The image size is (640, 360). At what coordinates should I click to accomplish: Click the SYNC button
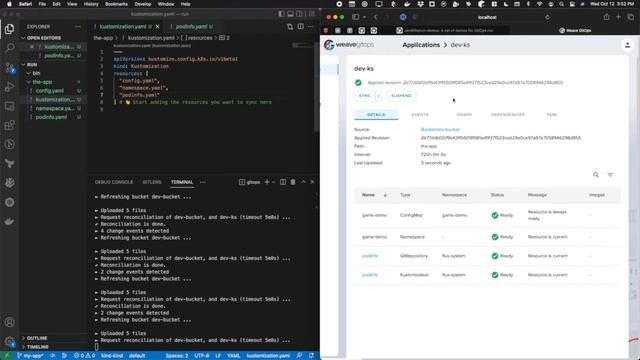point(364,96)
